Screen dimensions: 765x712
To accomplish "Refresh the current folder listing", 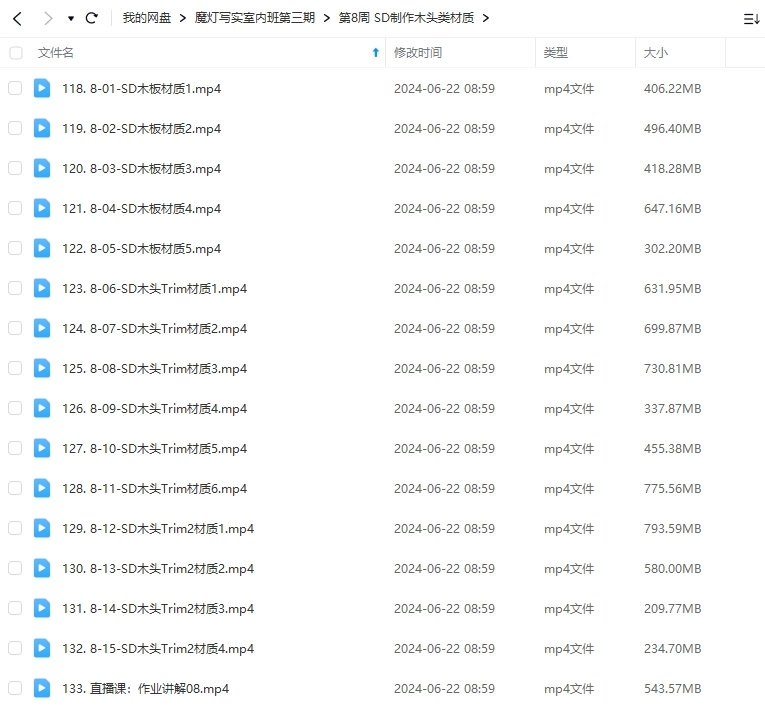I will pyautogui.click(x=92, y=18).
